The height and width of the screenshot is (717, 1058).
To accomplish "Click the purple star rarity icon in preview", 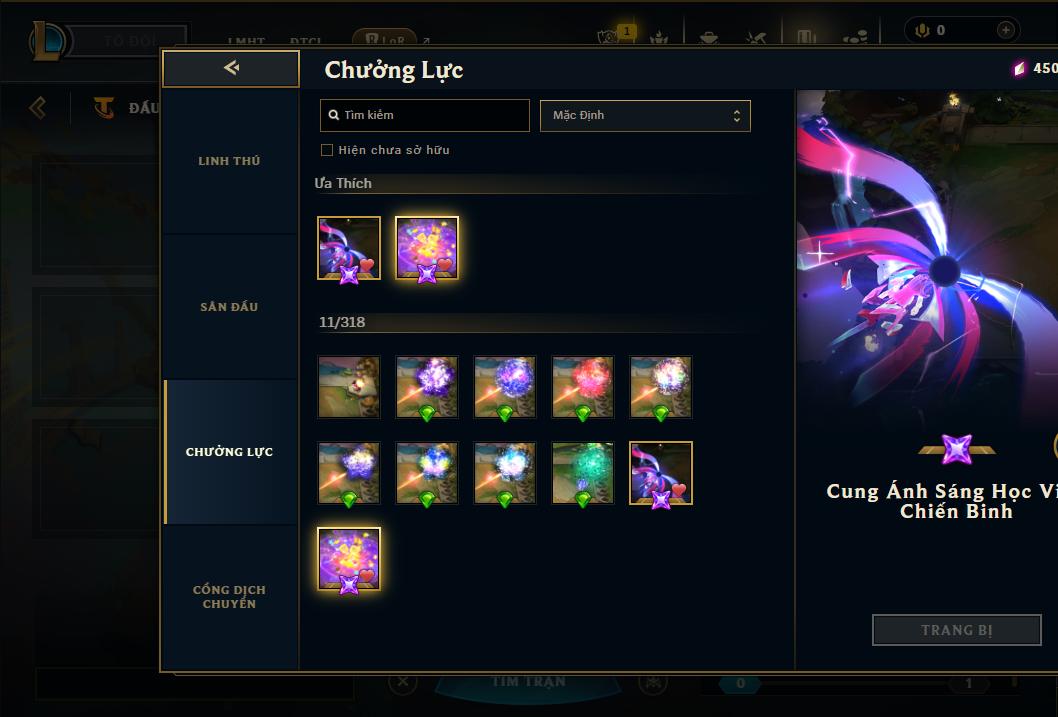I will point(956,449).
